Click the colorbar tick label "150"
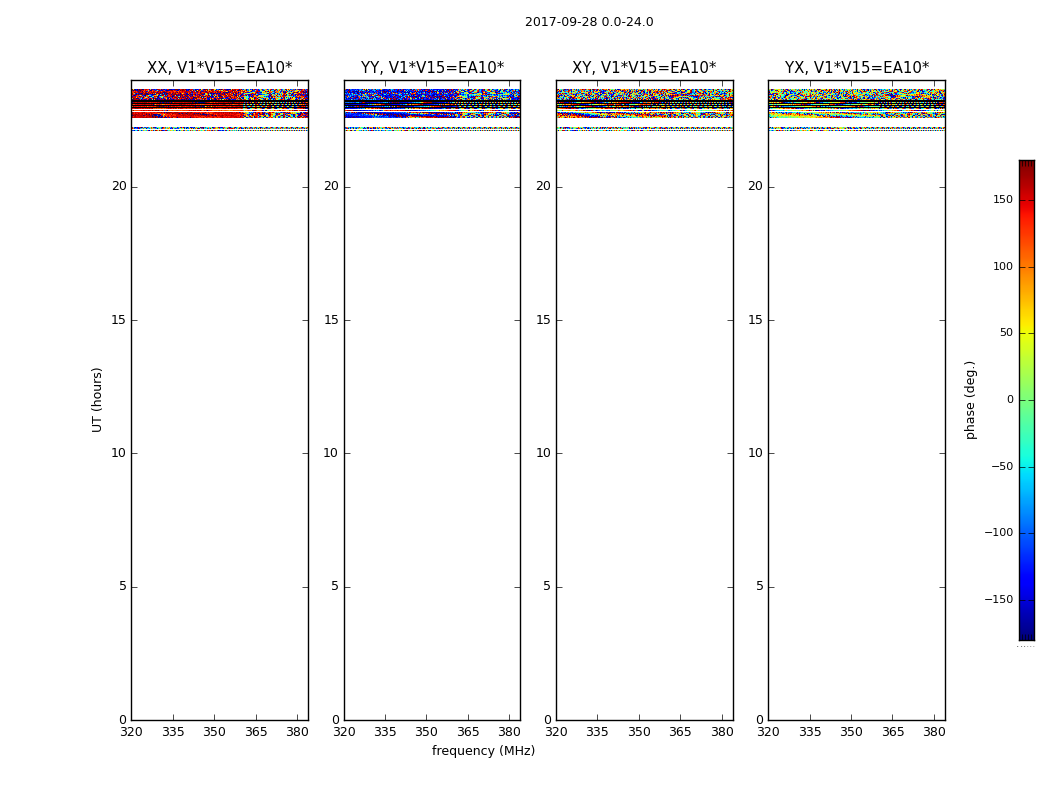Screen dimensions: 1050x800 [x=1003, y=199]
